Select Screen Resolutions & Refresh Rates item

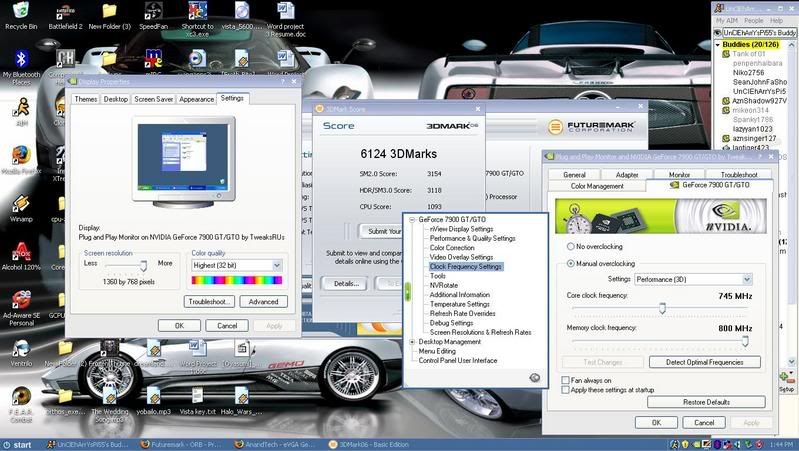coord(481,332)
